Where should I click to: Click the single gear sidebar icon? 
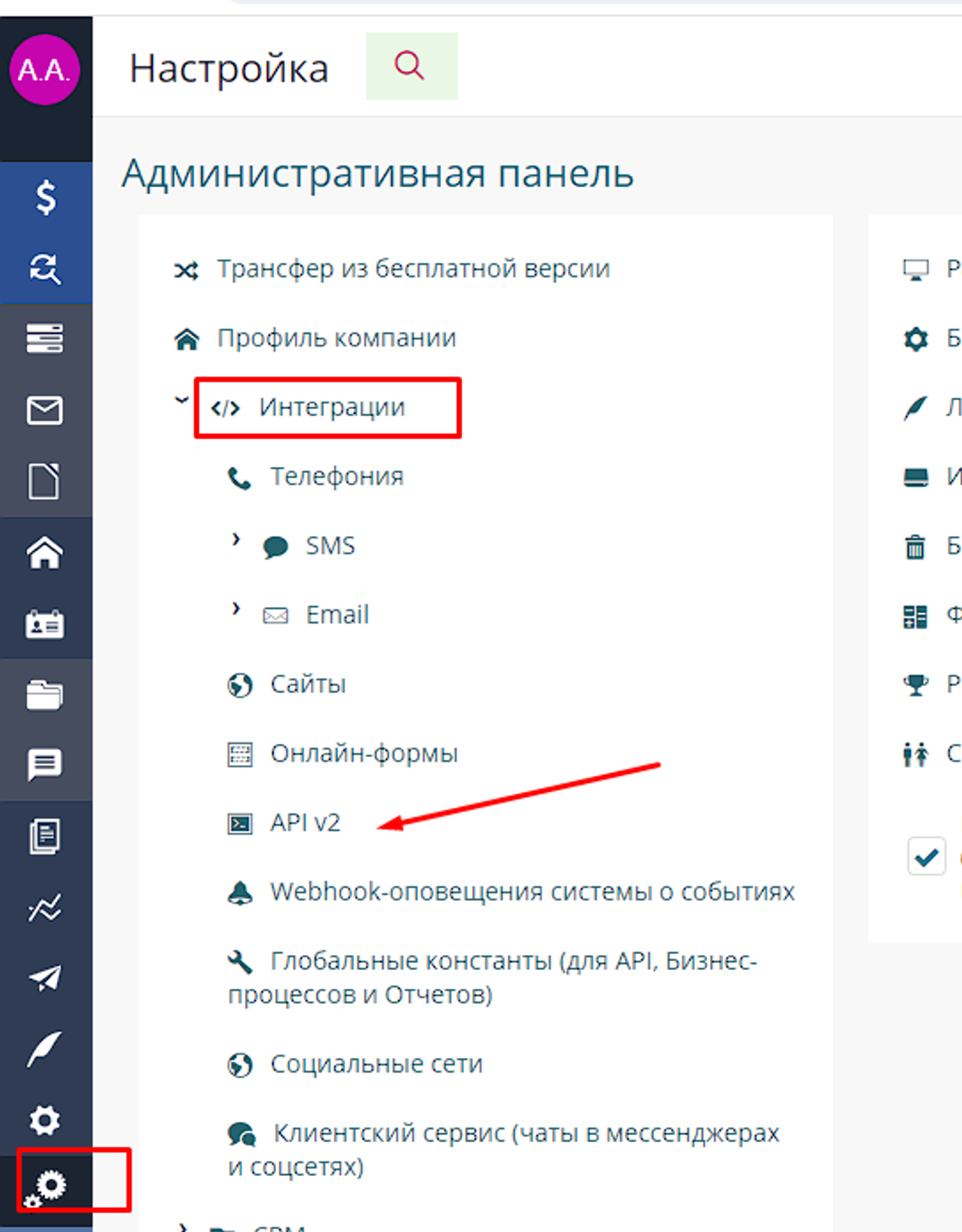(x=45, y=1120)
